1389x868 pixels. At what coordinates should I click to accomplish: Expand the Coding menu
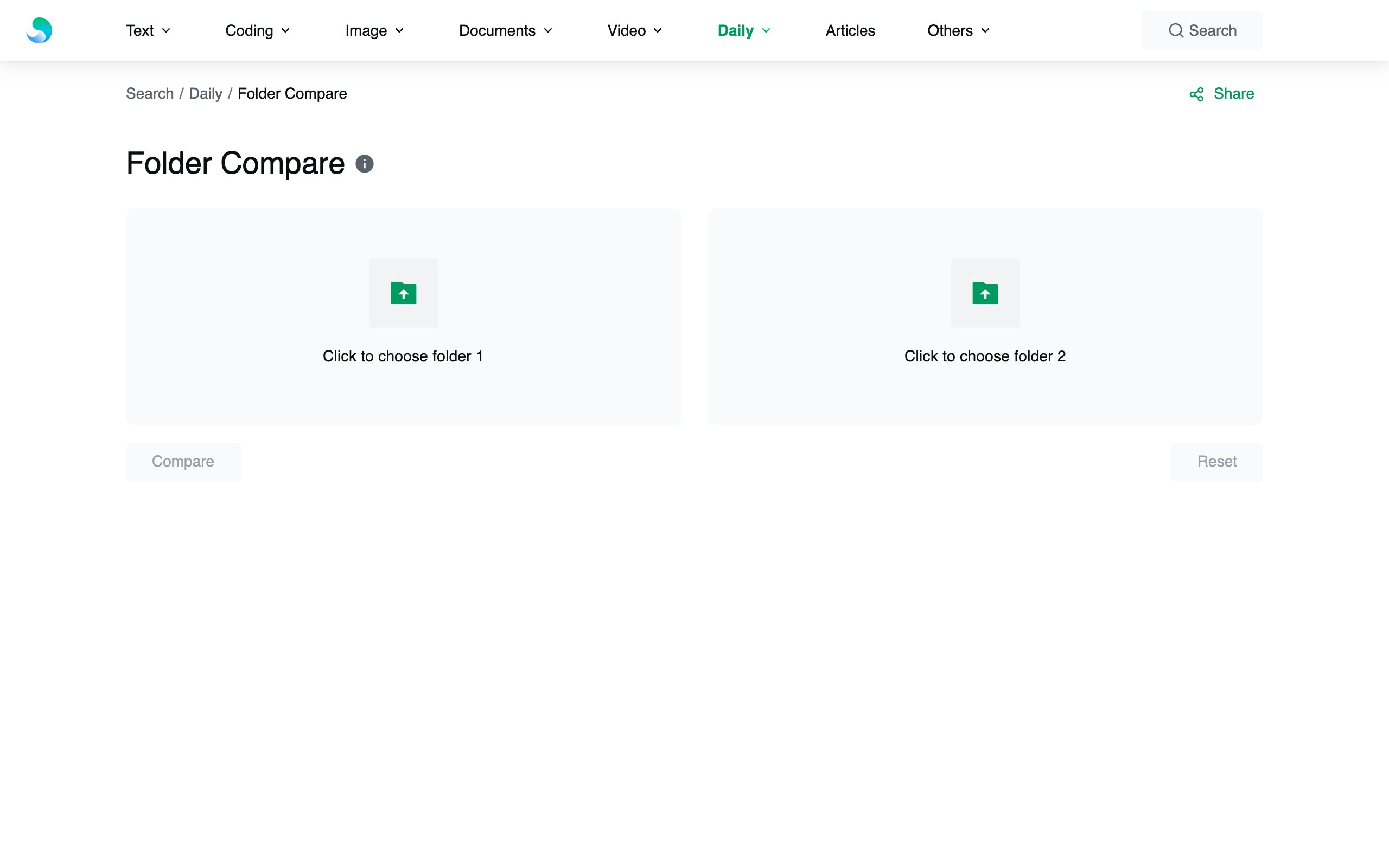[258, 30]
